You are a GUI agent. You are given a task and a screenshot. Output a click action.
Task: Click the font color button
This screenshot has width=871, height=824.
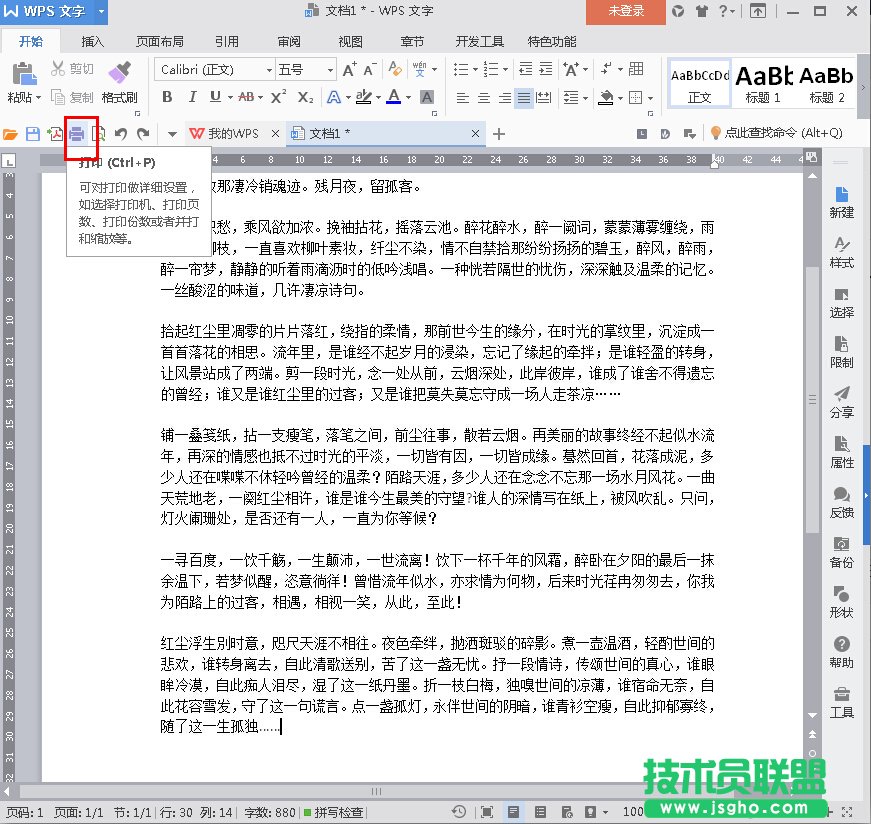point(393,97)
